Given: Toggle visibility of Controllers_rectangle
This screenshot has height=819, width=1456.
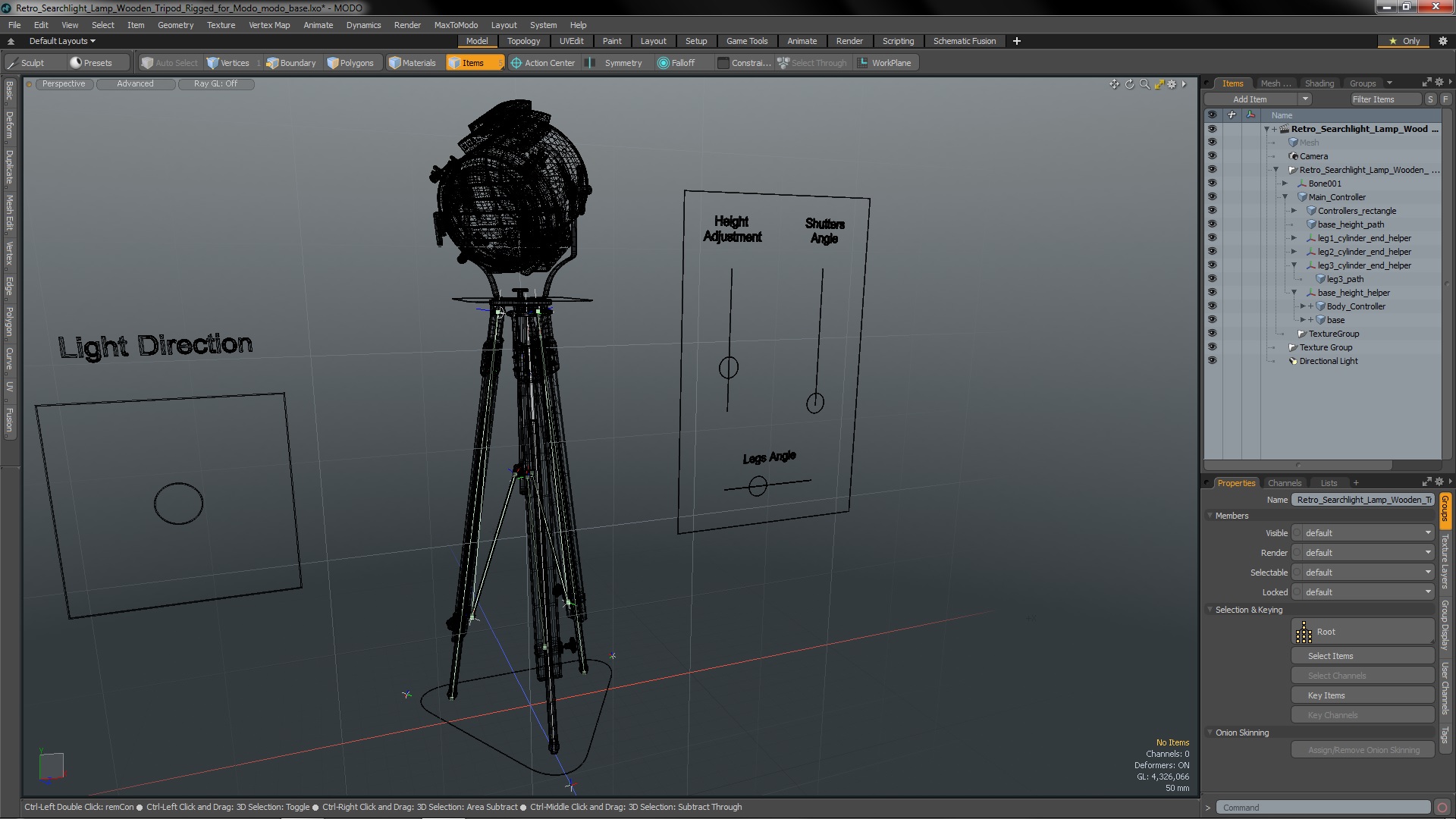Looking at the screenshot, I should tap(1212, 211).
